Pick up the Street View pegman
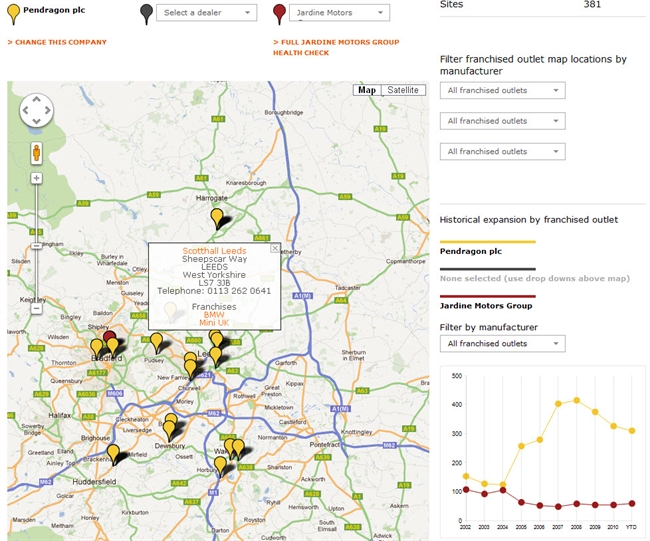 coord(37,153)
